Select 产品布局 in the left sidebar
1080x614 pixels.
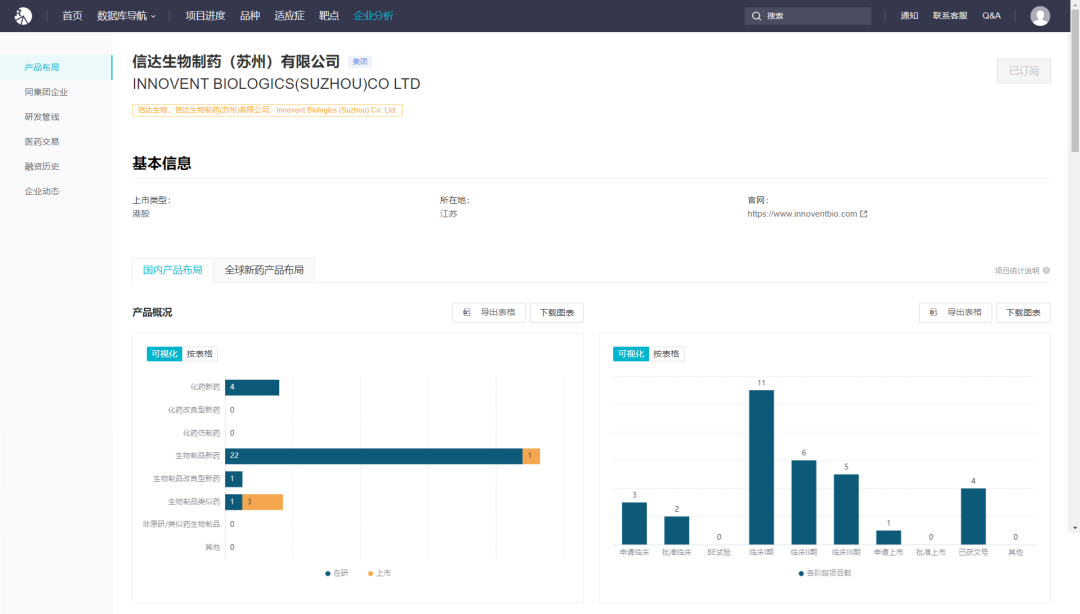point(56,68)
